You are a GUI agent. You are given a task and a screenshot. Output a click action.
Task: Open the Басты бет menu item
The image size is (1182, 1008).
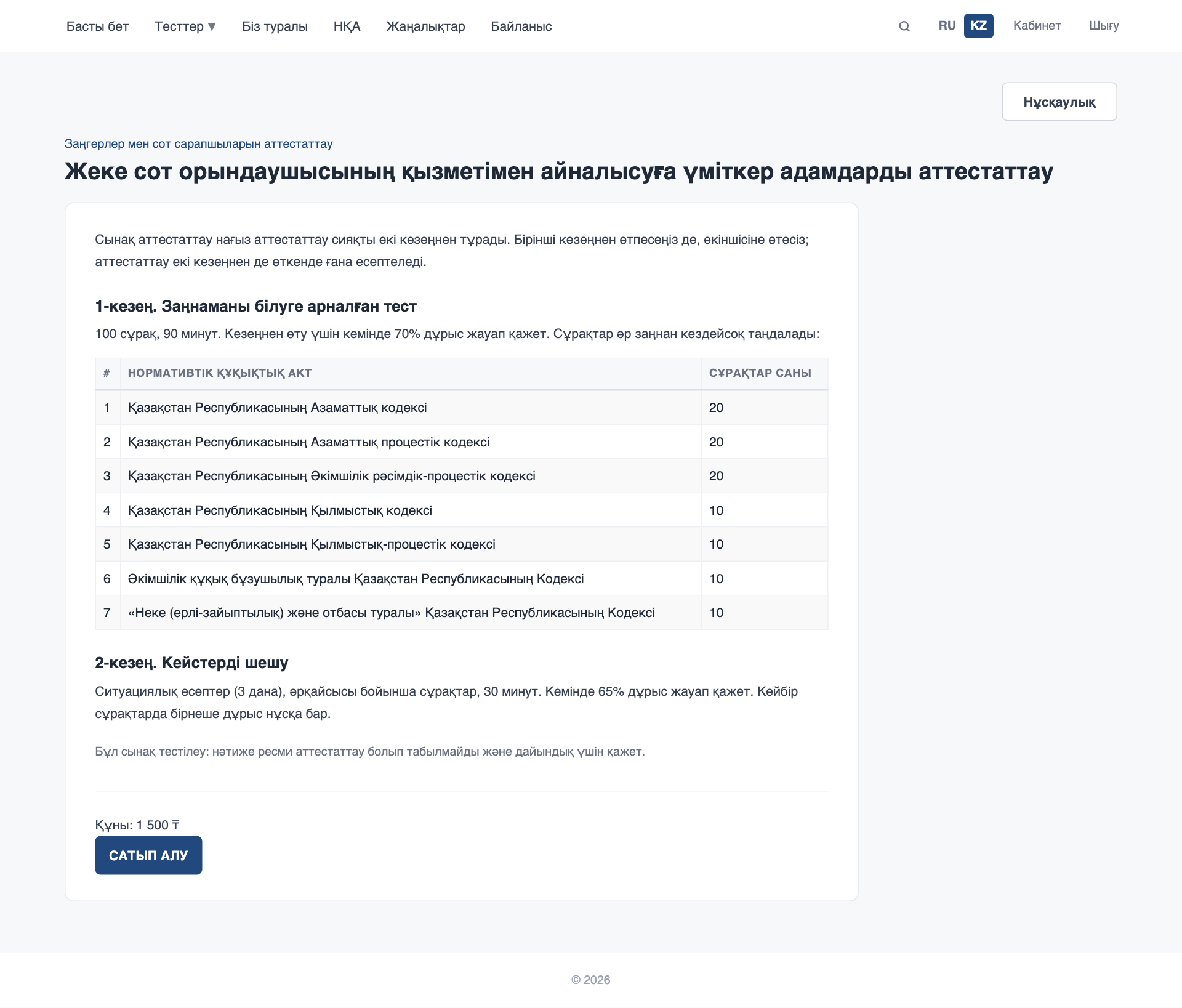coord(97,26)
